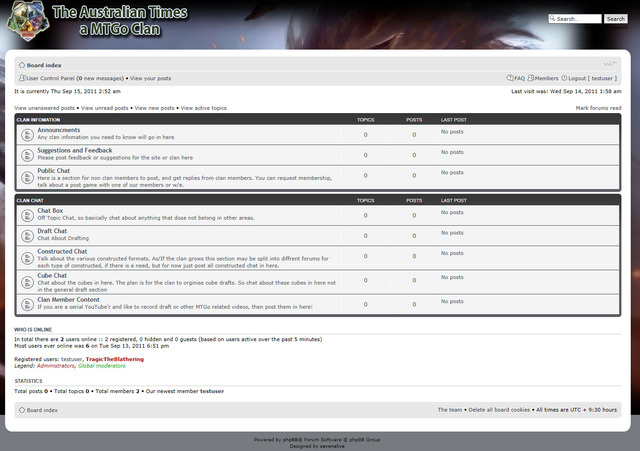Image resolution: width=640 pixels, height=451 pixels.
Task: Click the FAQ help icon
Action: [510, 78]
